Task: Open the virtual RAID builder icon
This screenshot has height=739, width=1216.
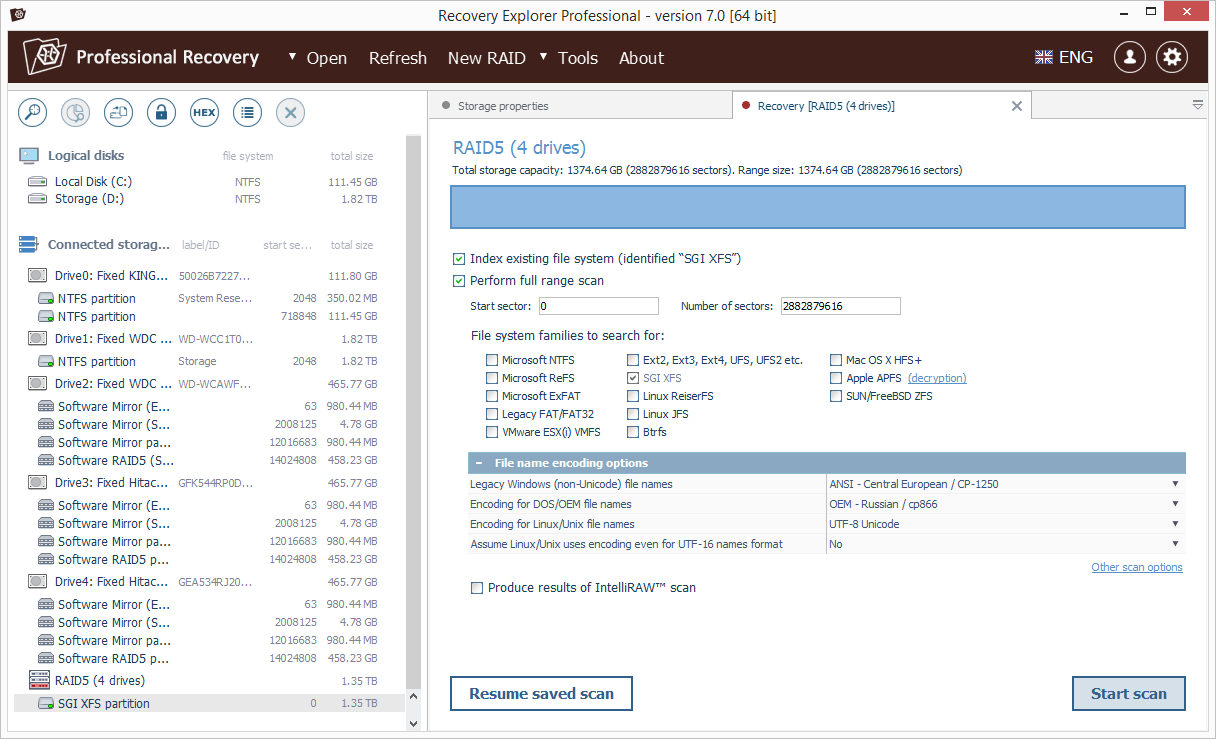Action: click(118, 112)
